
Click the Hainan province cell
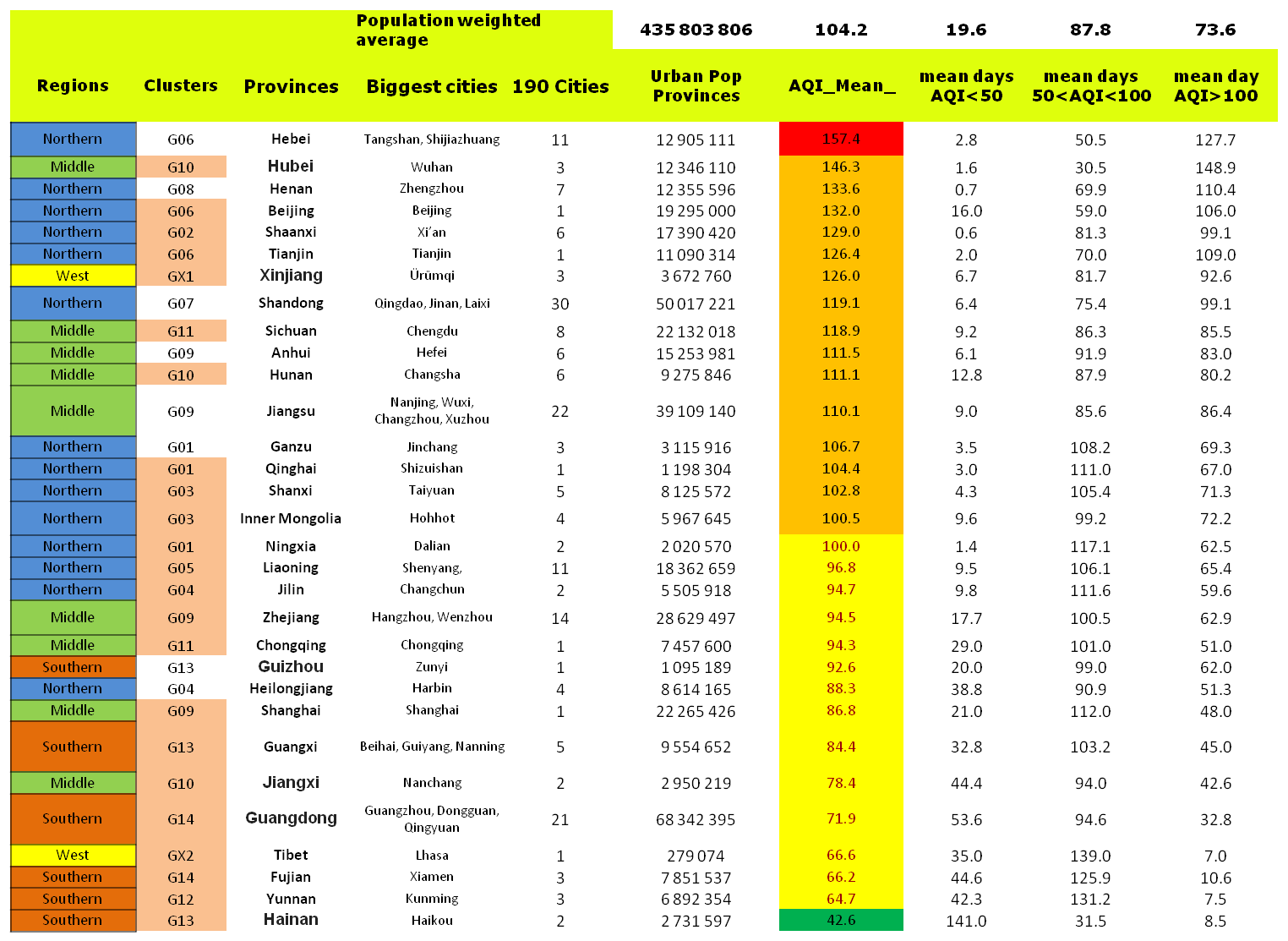tap(291, 919)
